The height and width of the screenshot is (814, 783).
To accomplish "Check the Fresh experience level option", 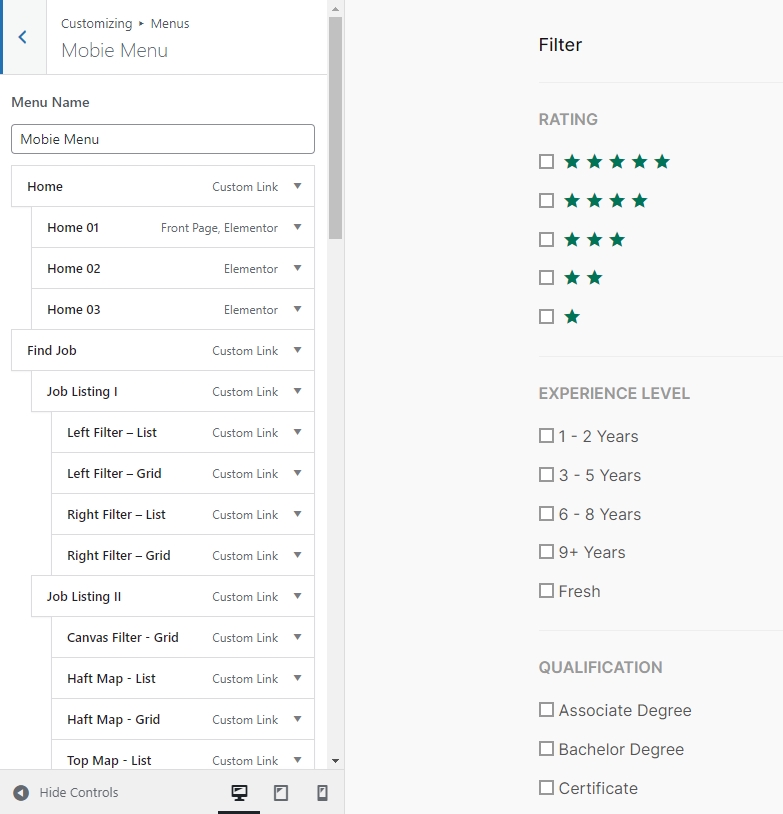I will click(x=546, y=591).
